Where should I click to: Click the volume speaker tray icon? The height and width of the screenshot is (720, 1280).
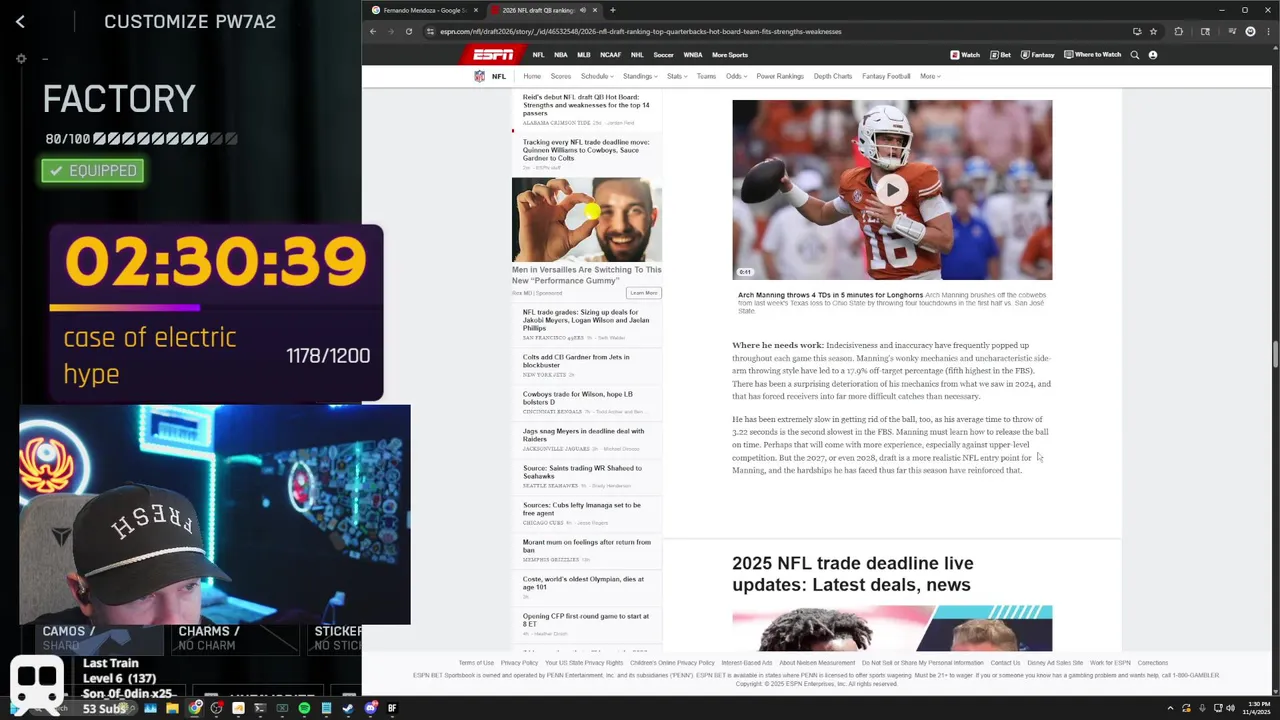point(1230,708)
